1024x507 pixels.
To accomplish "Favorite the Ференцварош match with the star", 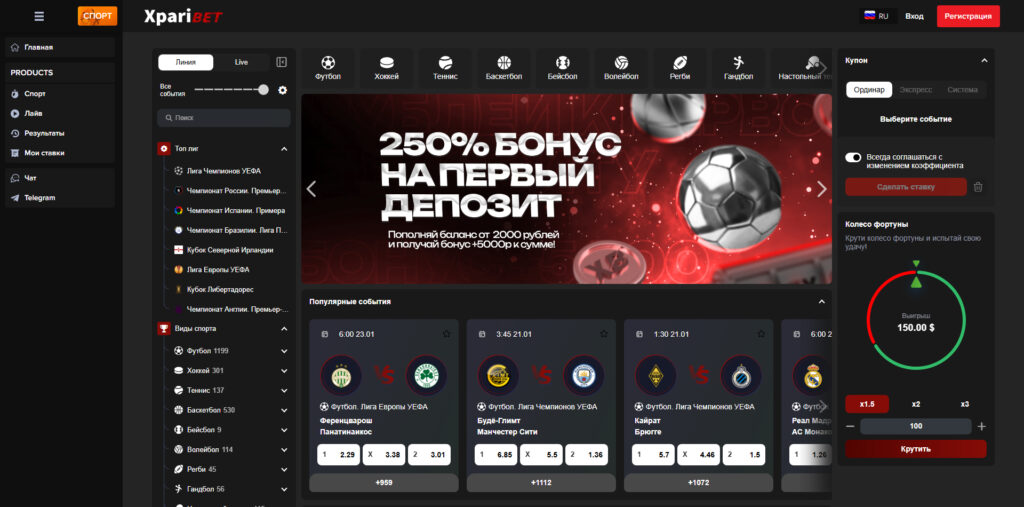I will point(447,334).
